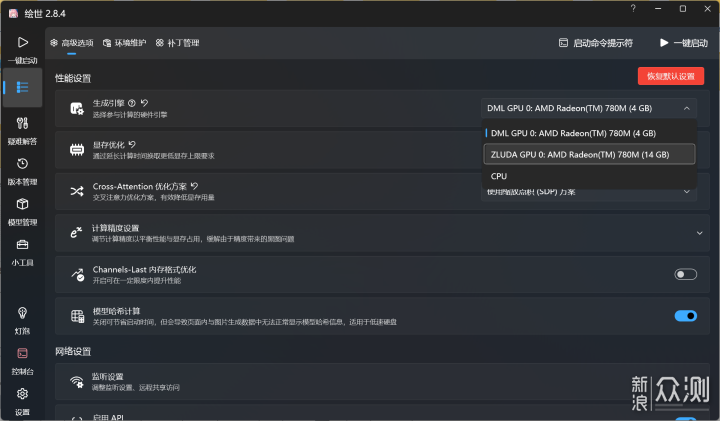The image size is (720, 421).
Task: Reset 显存优化 with its undo arrow
Action: tap(132, 145)
